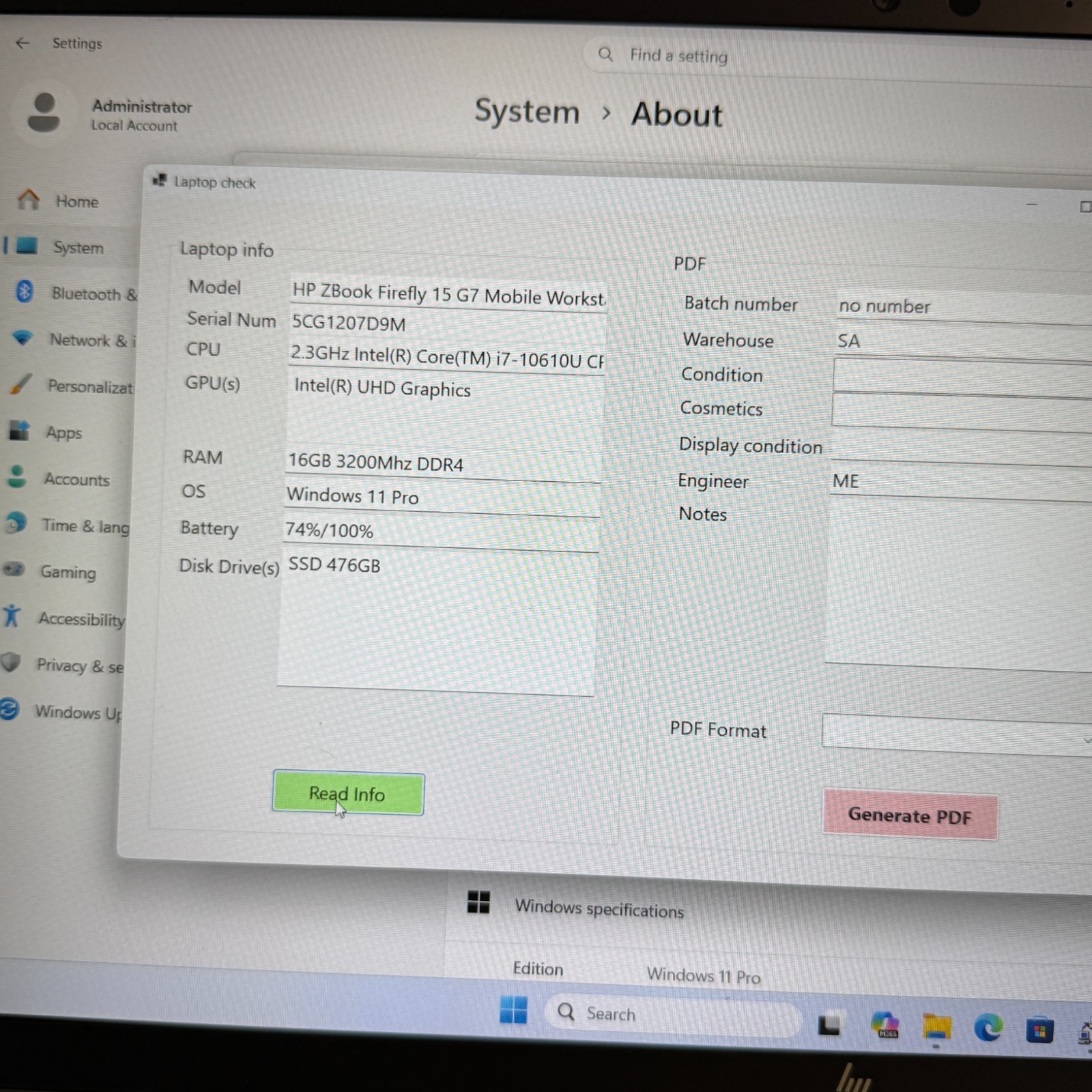
Task: Select the Battery value 74%/100%
Action: point(329,530)
